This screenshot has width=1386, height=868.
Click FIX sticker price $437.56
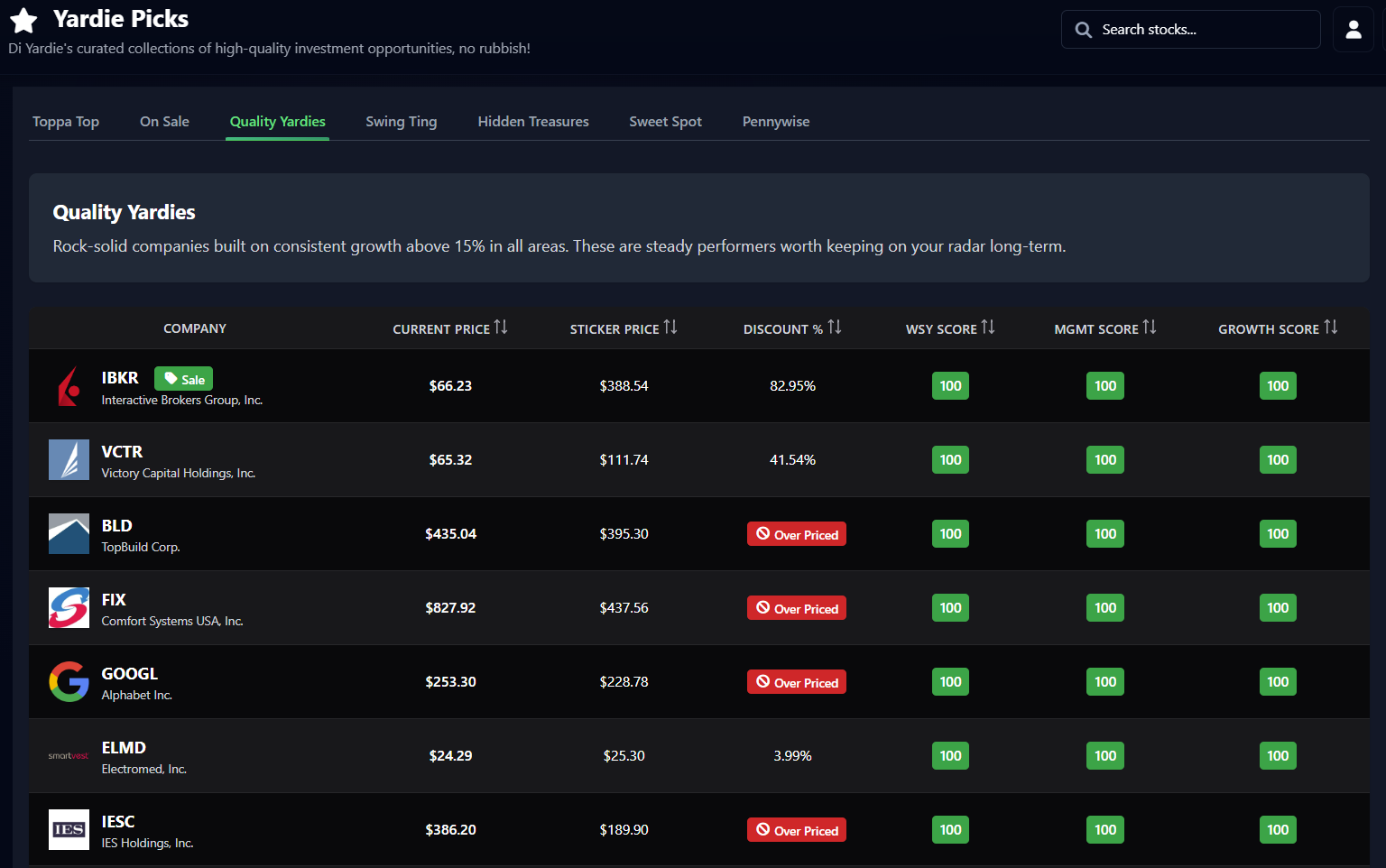pyautogui.click(x=624, y=608)
